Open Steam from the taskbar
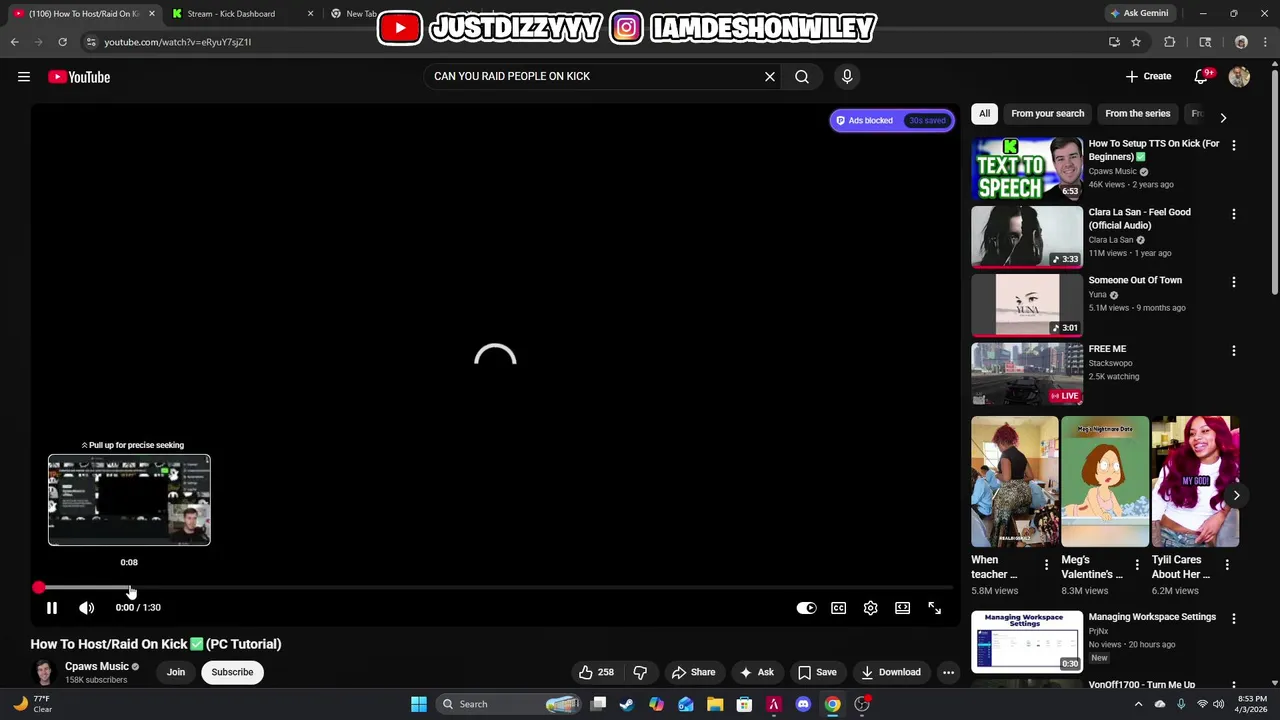This screenshot has width=1280, height=720. point(626,704)
